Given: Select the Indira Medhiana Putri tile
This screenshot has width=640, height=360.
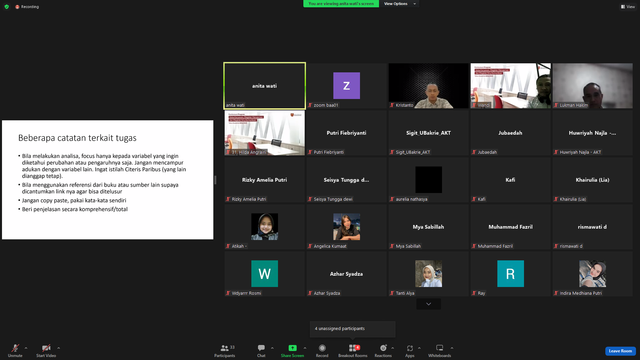Looking at the screenshot, I should [x=592, y=273].
